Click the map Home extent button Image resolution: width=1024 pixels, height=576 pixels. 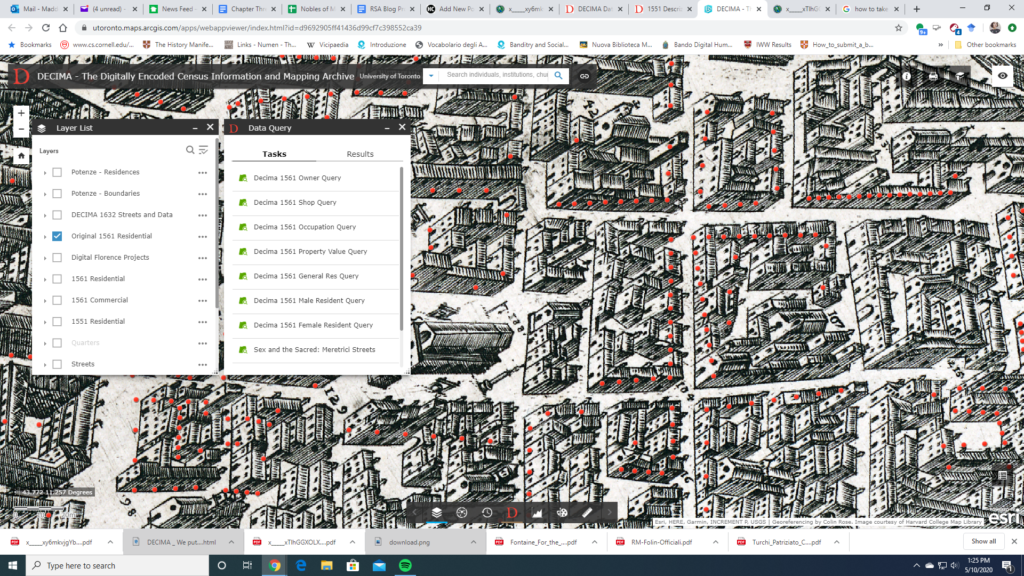click(21, 156)
